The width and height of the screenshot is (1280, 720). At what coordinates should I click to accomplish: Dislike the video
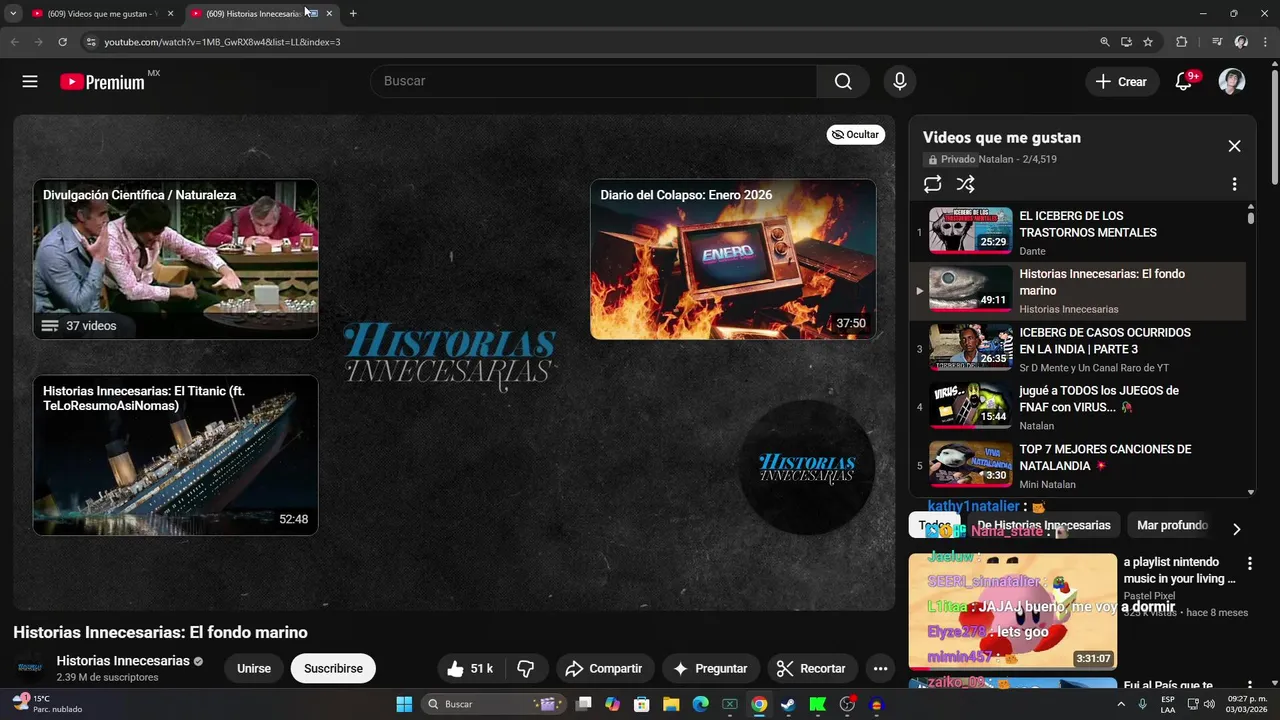(526, 669)
